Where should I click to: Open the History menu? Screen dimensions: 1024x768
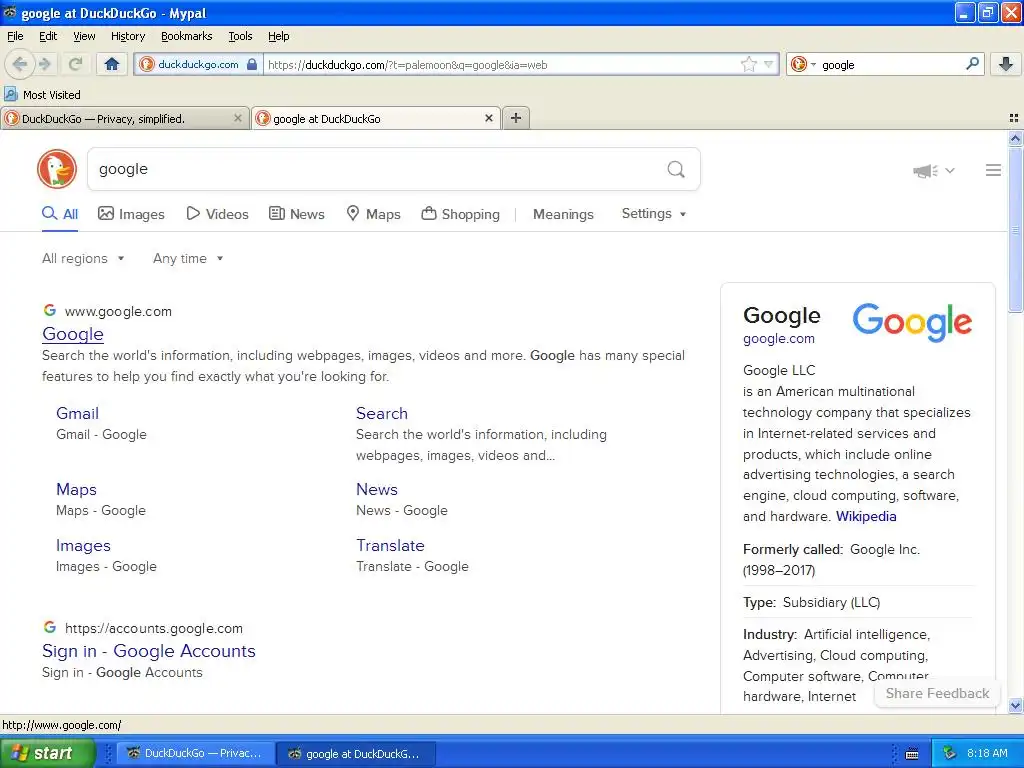point(127,36)
